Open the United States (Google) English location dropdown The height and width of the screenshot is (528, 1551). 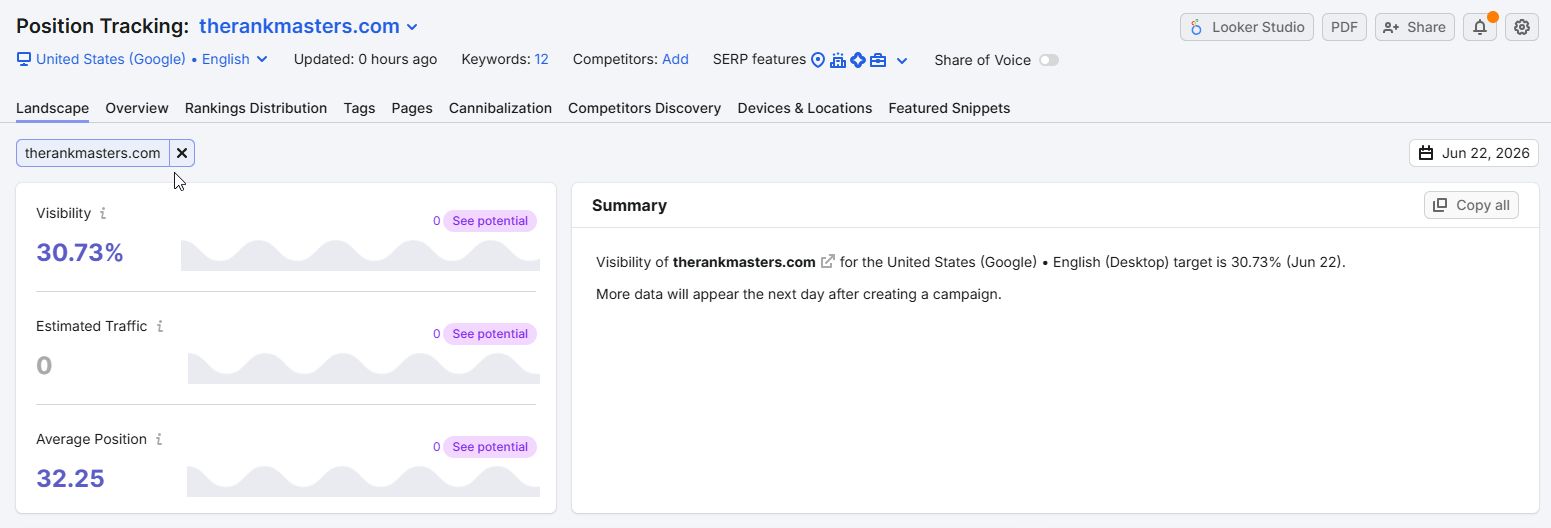(142, 59)
